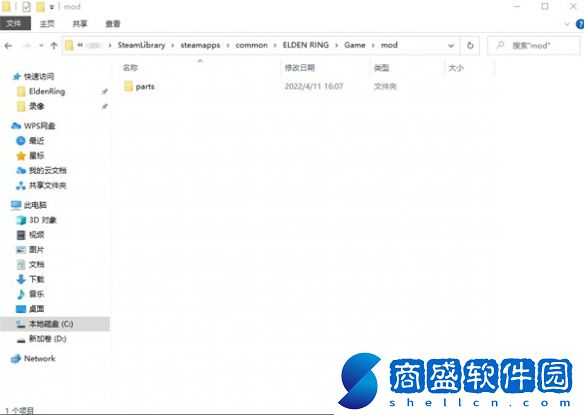Switch to the 查看 ribbon tab
Image resolution: width=584 pixels, height=415 pixels.
coord(112,24)
